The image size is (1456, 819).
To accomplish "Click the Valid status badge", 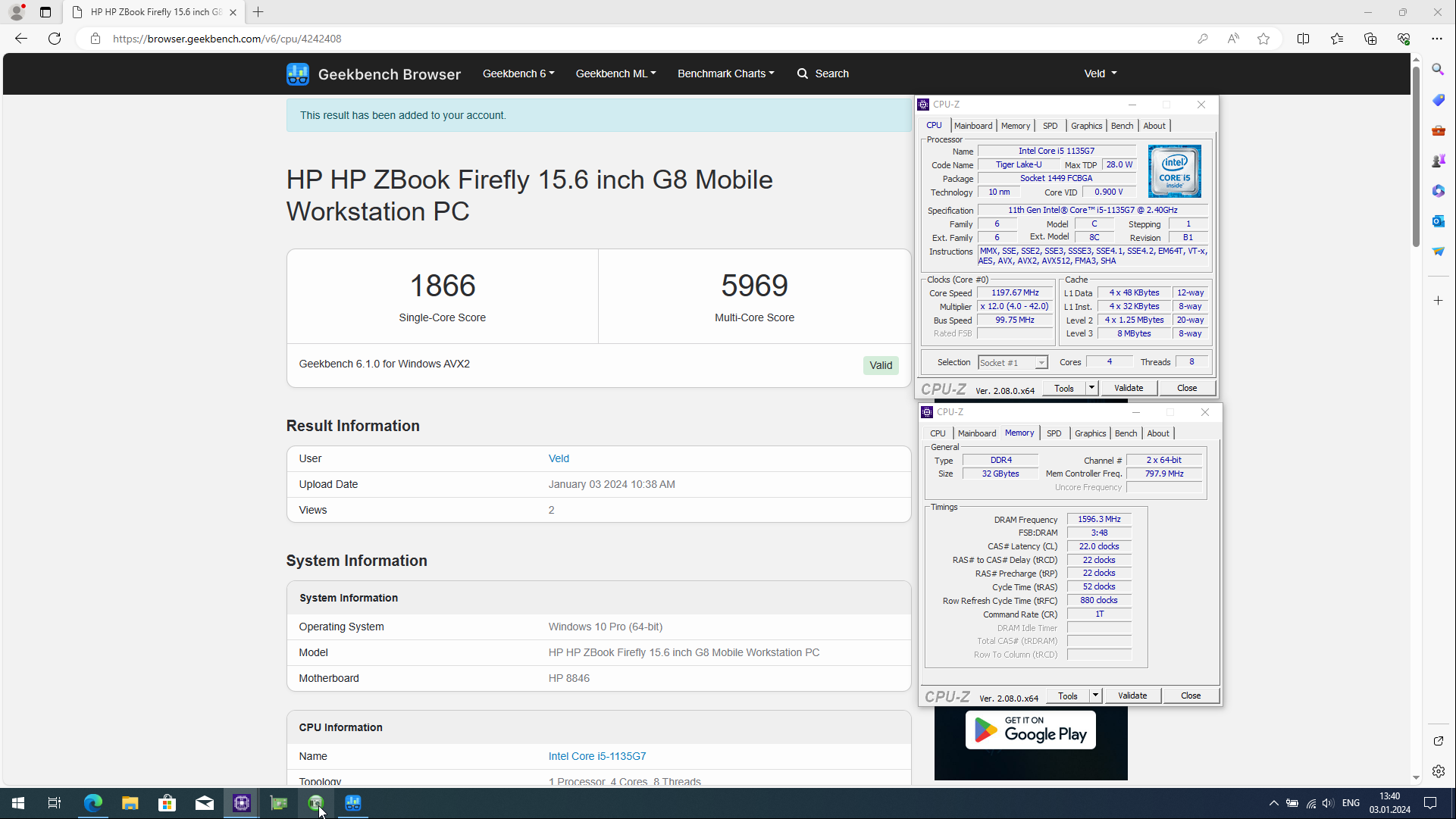I will (881, 365).
